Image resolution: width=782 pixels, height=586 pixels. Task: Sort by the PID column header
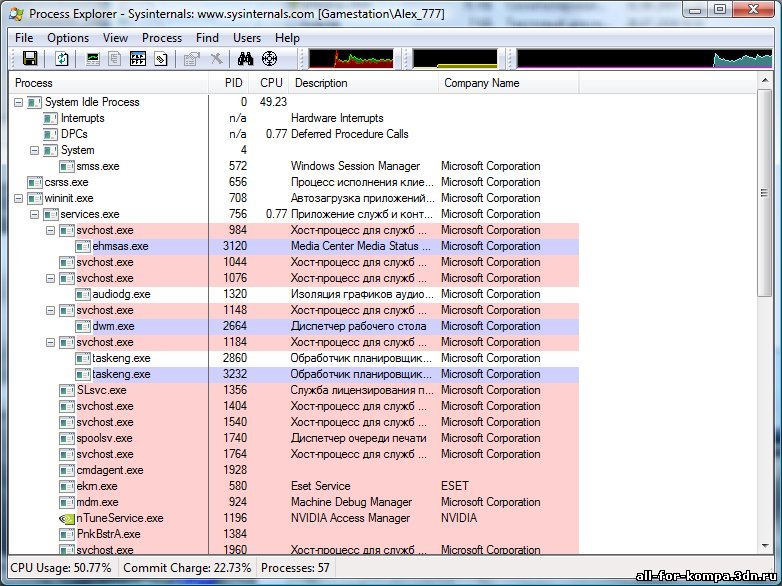tap(228, 83)
